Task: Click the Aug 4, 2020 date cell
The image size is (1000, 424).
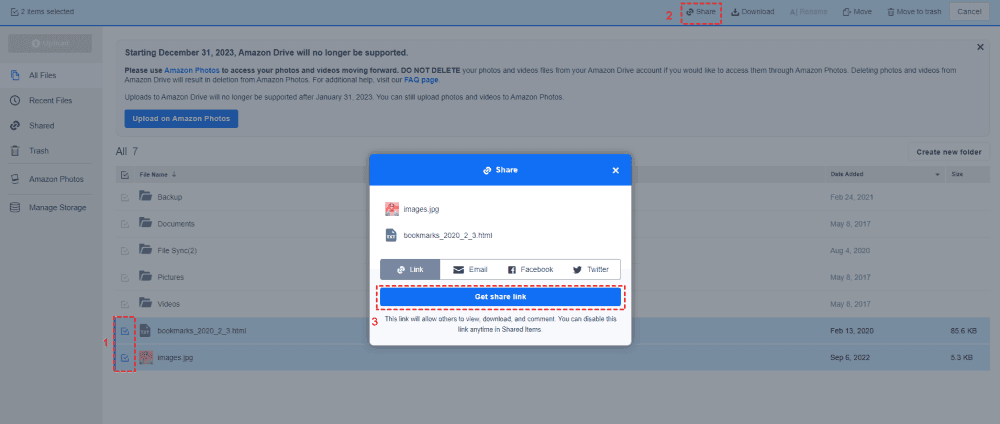Action: click(850, 251)
